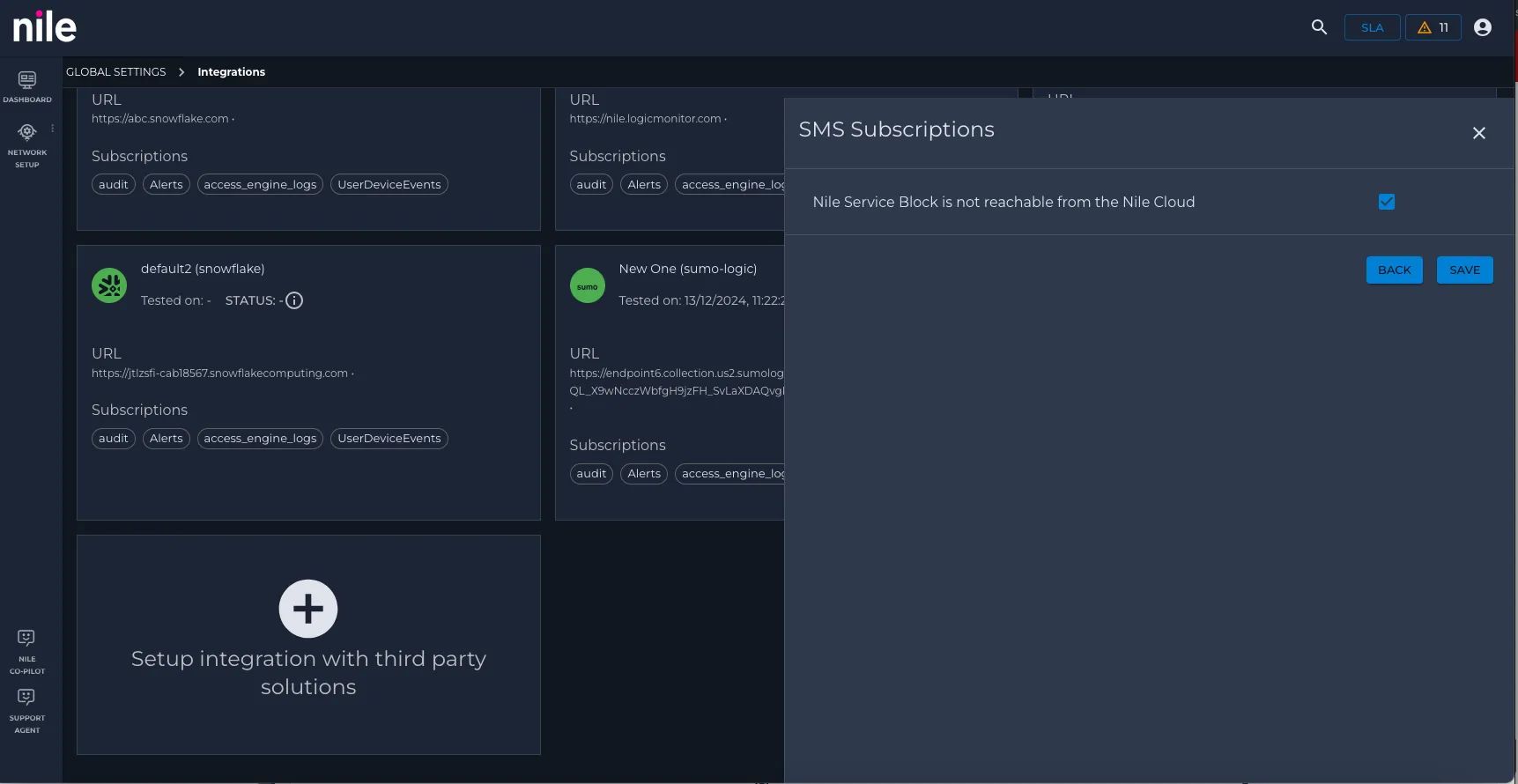The width and height of the screenshot is (1518, 784).
Task: Click the BACK button
Action: click(x=1394, y=270)
